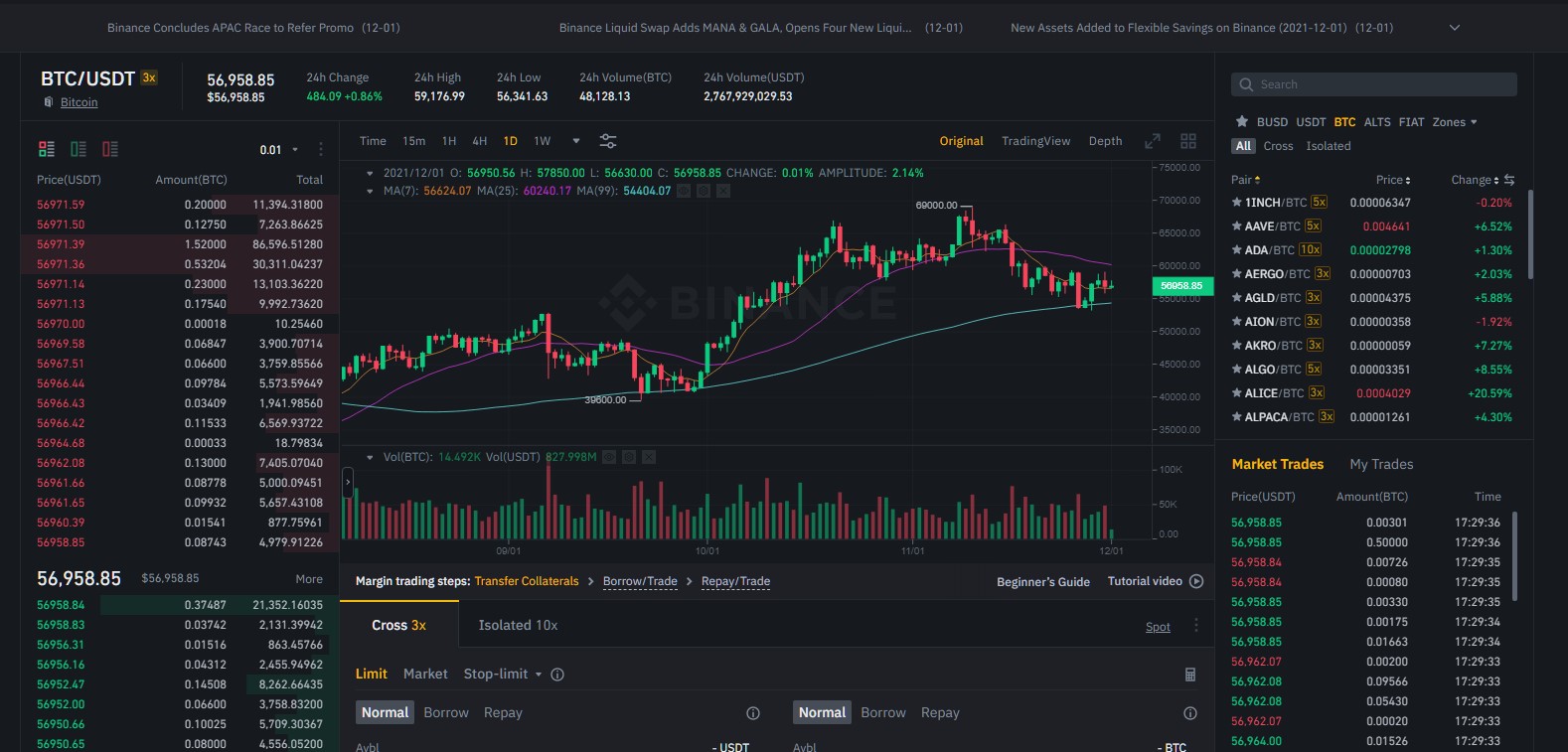Sort market list by Change
The image size is (1568, 752).
tap(1475, 180)
